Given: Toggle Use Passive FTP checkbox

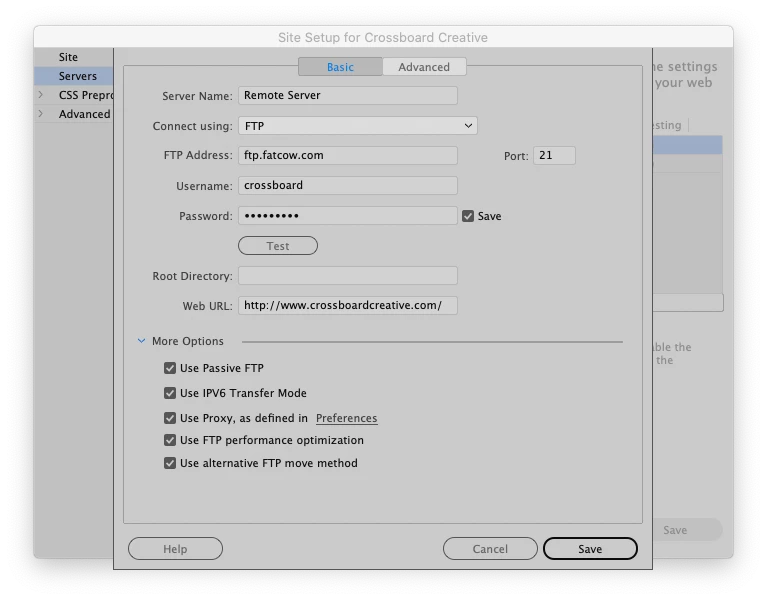Looking at the screenshot, I should click(x=170, y=368).
